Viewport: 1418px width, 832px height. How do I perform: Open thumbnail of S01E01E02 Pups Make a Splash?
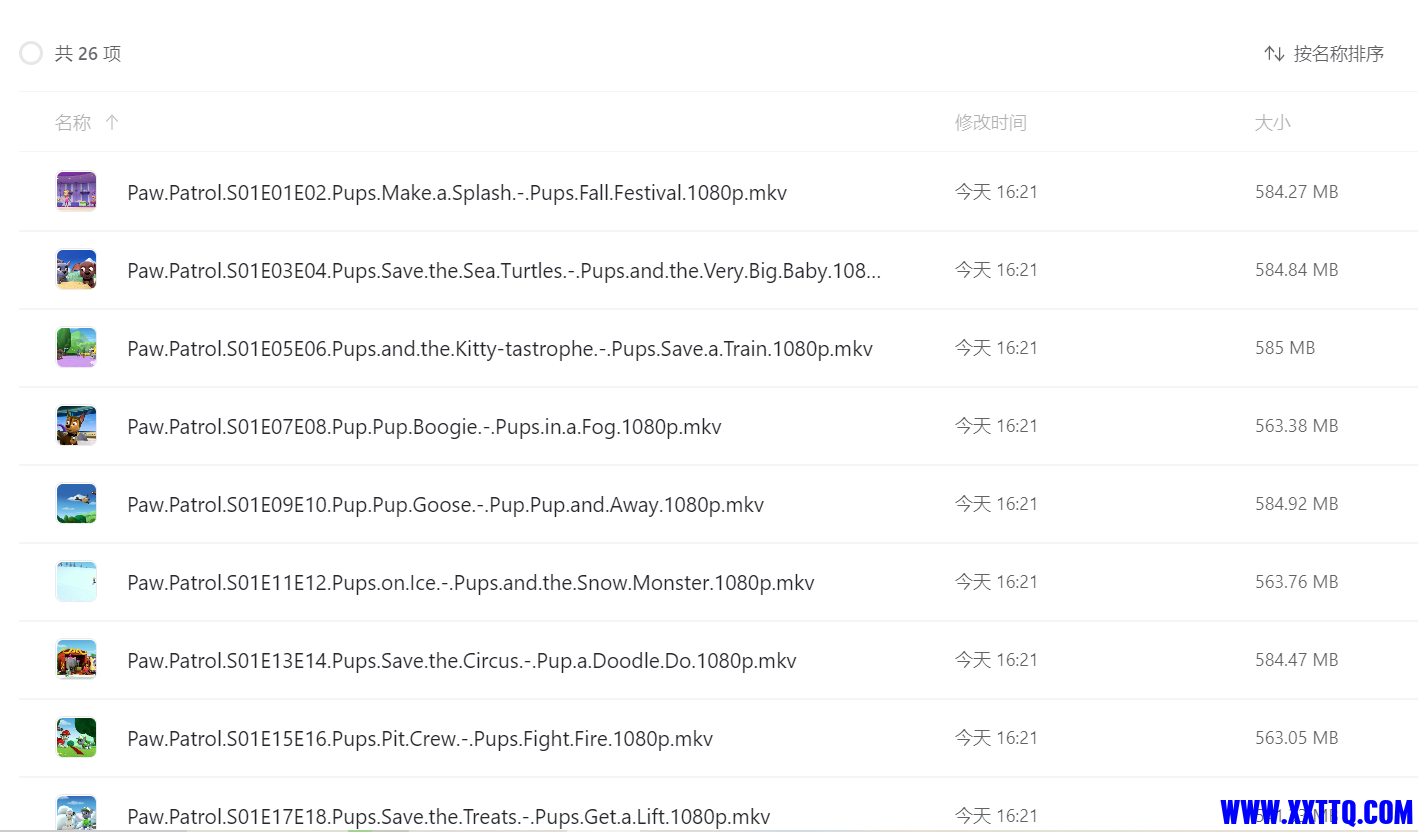click(x=76, y=191)
